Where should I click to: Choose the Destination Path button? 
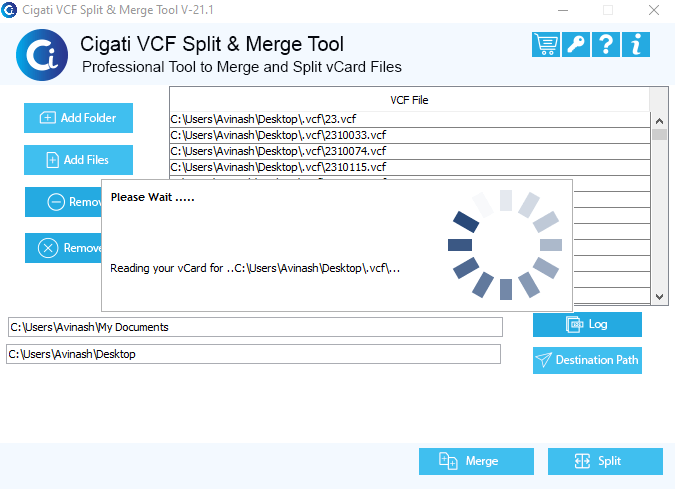pos(587,360)
